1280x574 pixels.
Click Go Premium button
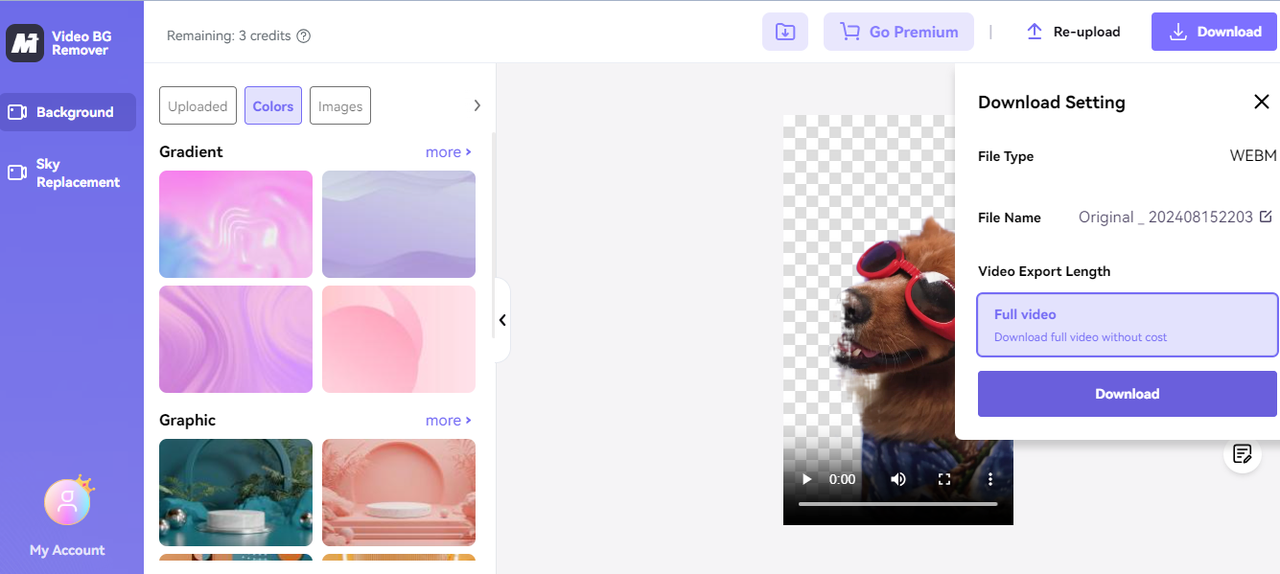point(899,32)
